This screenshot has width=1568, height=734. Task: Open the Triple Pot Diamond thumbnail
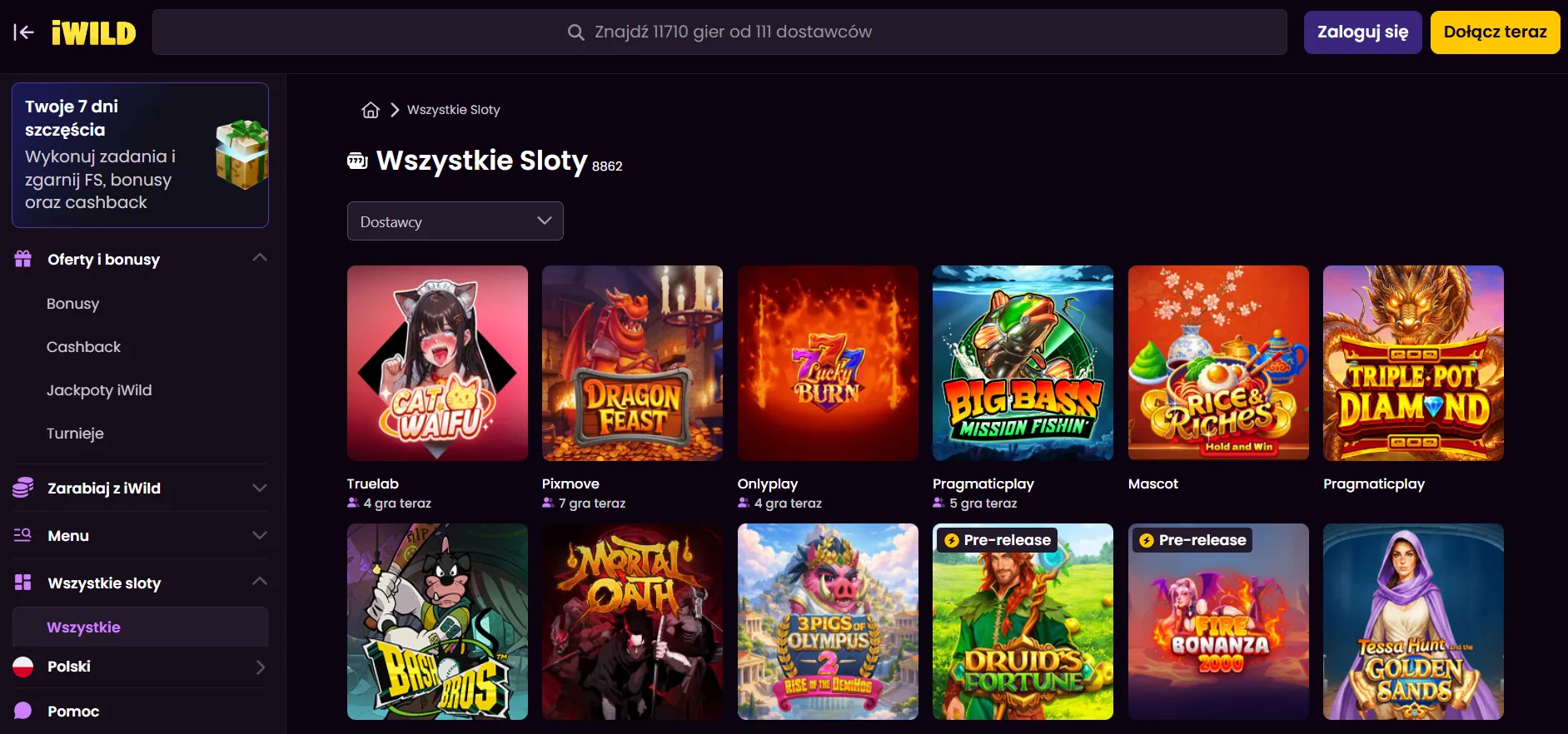coord(1413,363)
